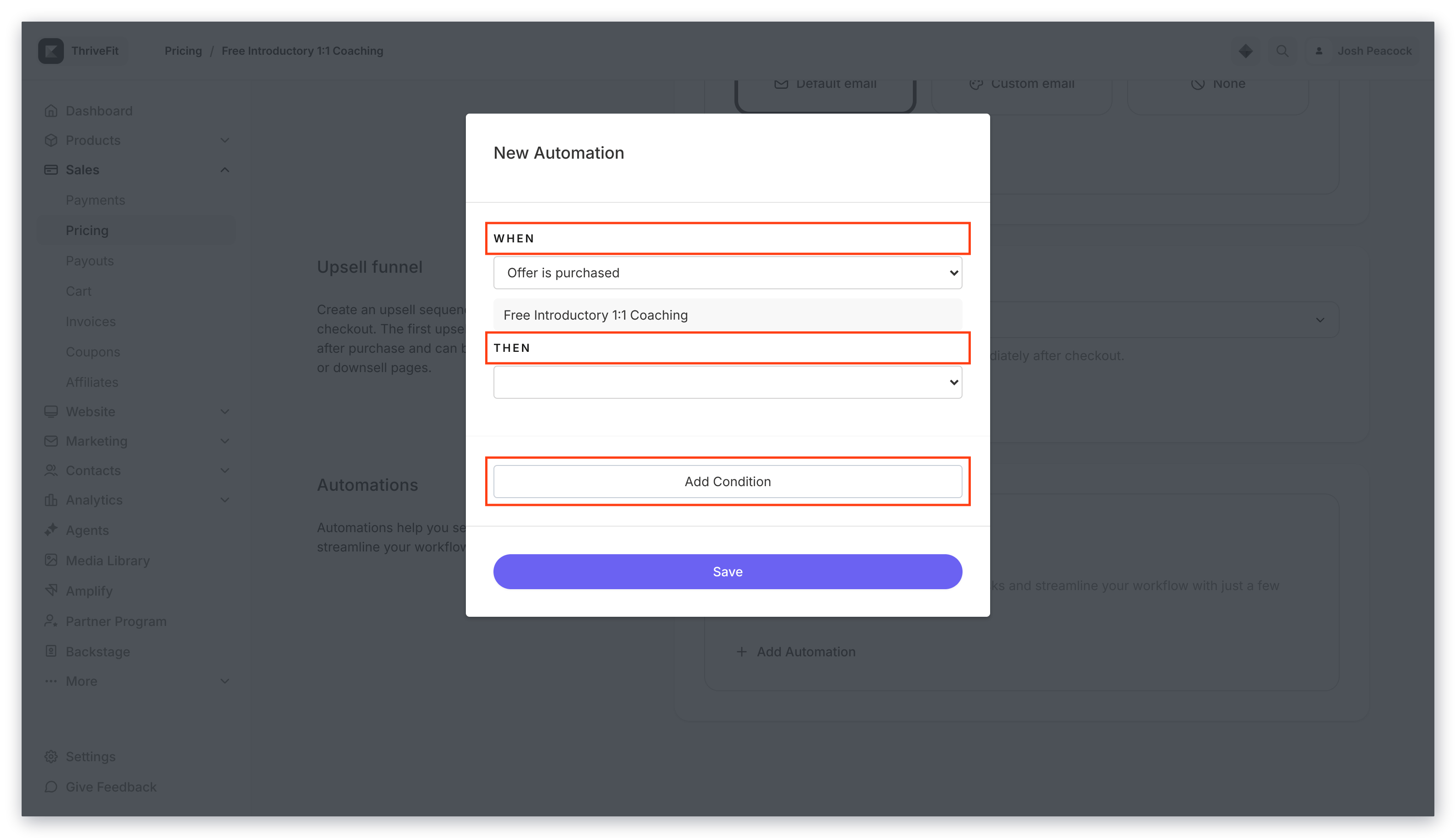Click the Analytics chart icon
The width and height of the screenshot is (1456, 838).
[51, 499]
